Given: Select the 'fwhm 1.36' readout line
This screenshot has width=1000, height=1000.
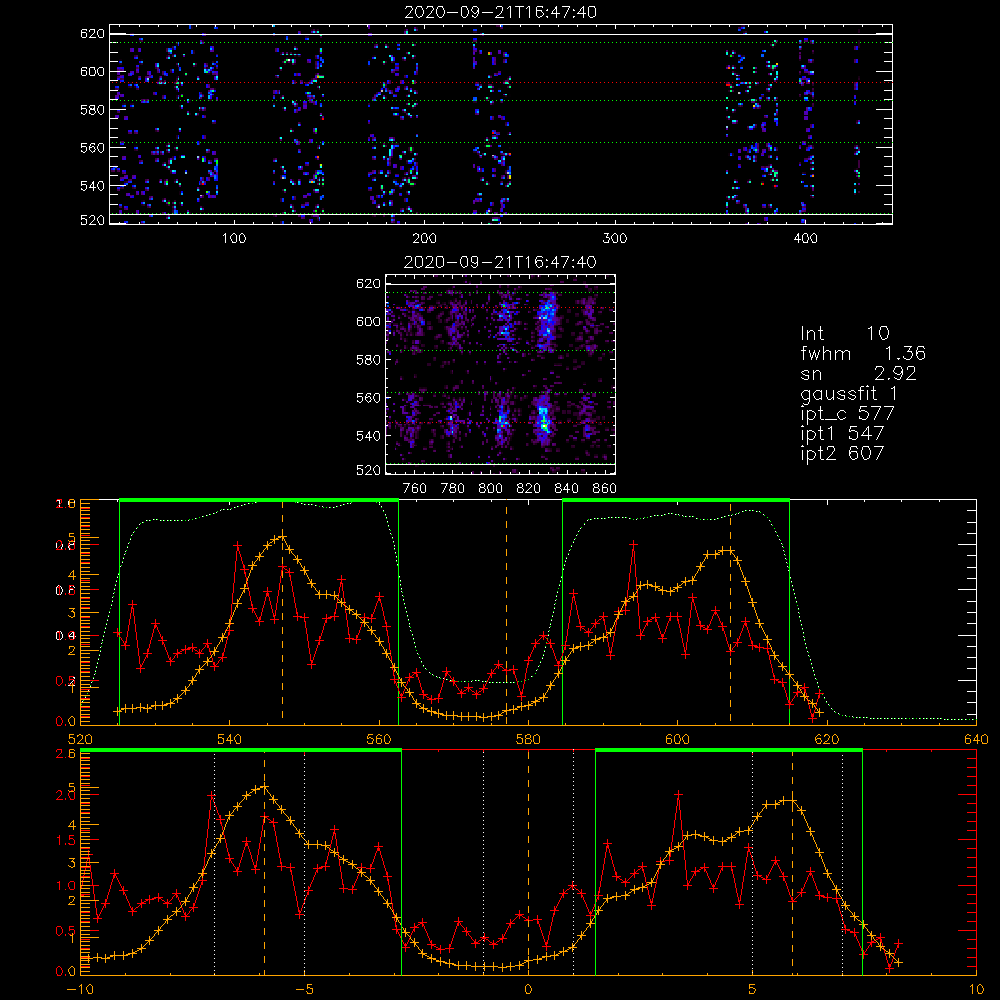Looking at the screenshot, I should [x=863, y=353].
